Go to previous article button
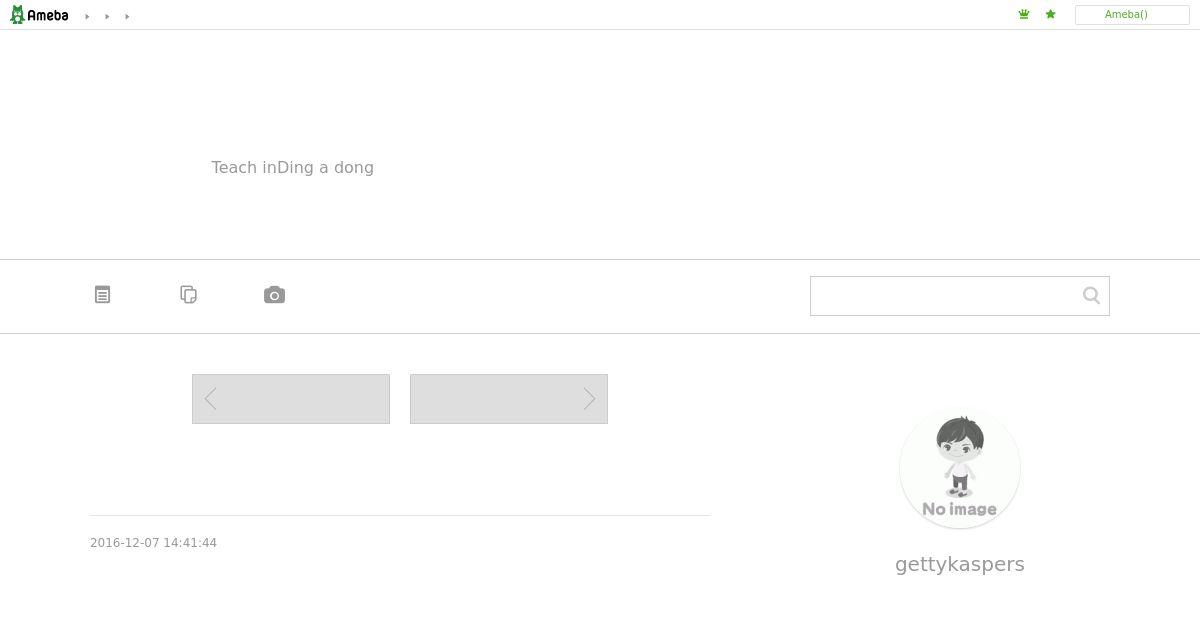The width and height of the screenshot is (1200, 630). tap(291, 399)
